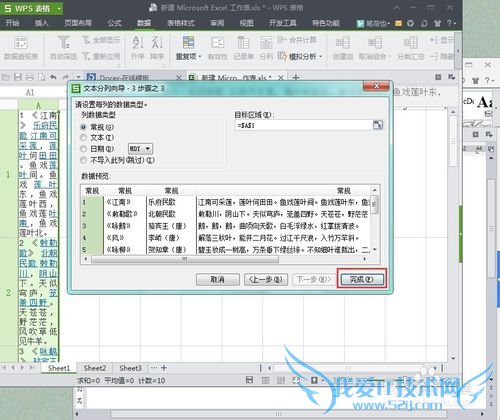500x420 pixels.
Task: Open the MDY date format dropdown
Action: pyautogui.click(x=140, y=149)
